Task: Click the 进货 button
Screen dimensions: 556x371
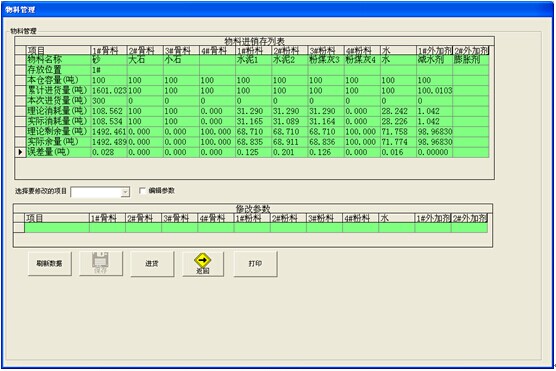Action: pyautogui.click(x=152, y=264)
